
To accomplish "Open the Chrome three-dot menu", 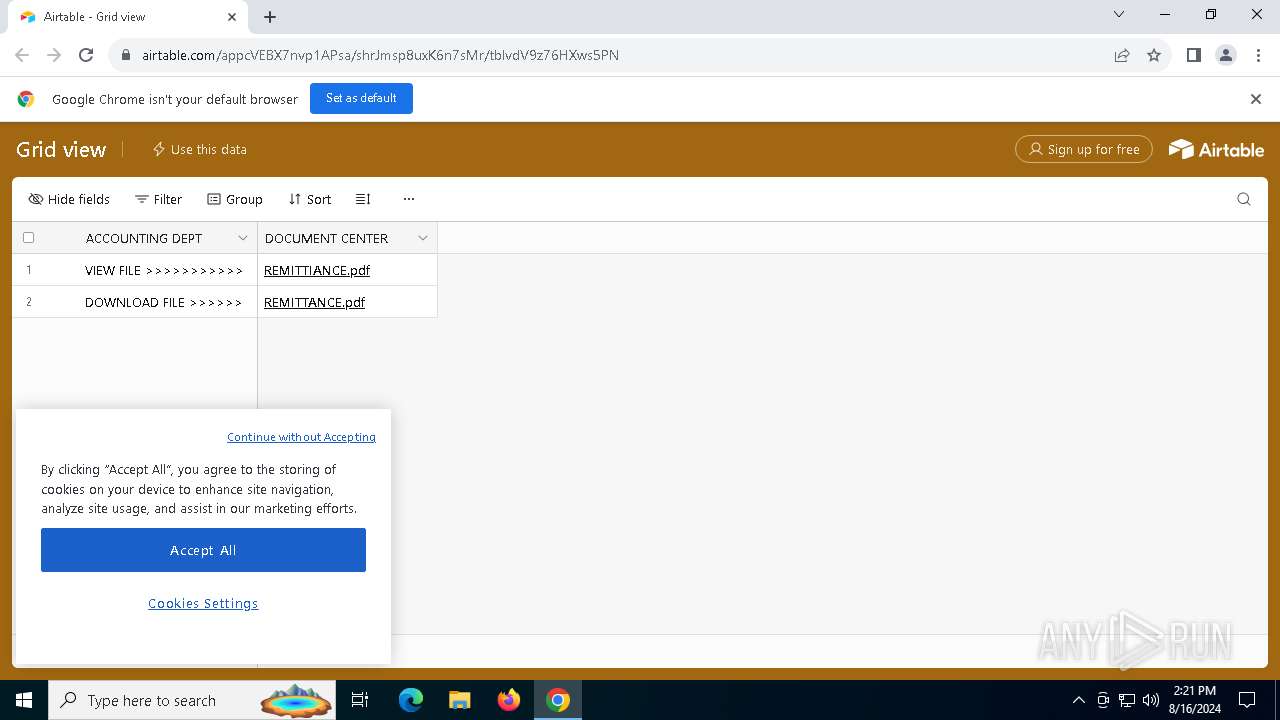I will pyautogui.click(x=1257, y=55).
